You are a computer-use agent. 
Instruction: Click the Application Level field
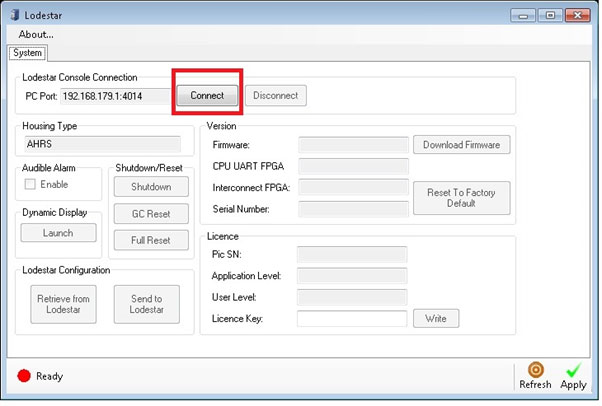[x=352, y=276]
